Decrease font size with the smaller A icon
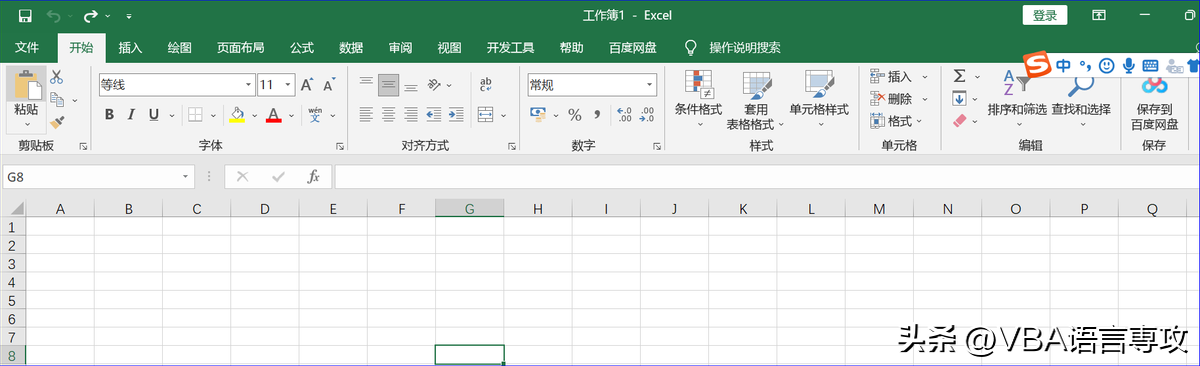The height and width of the screenshot is (366, 1200). pos(330,85)
